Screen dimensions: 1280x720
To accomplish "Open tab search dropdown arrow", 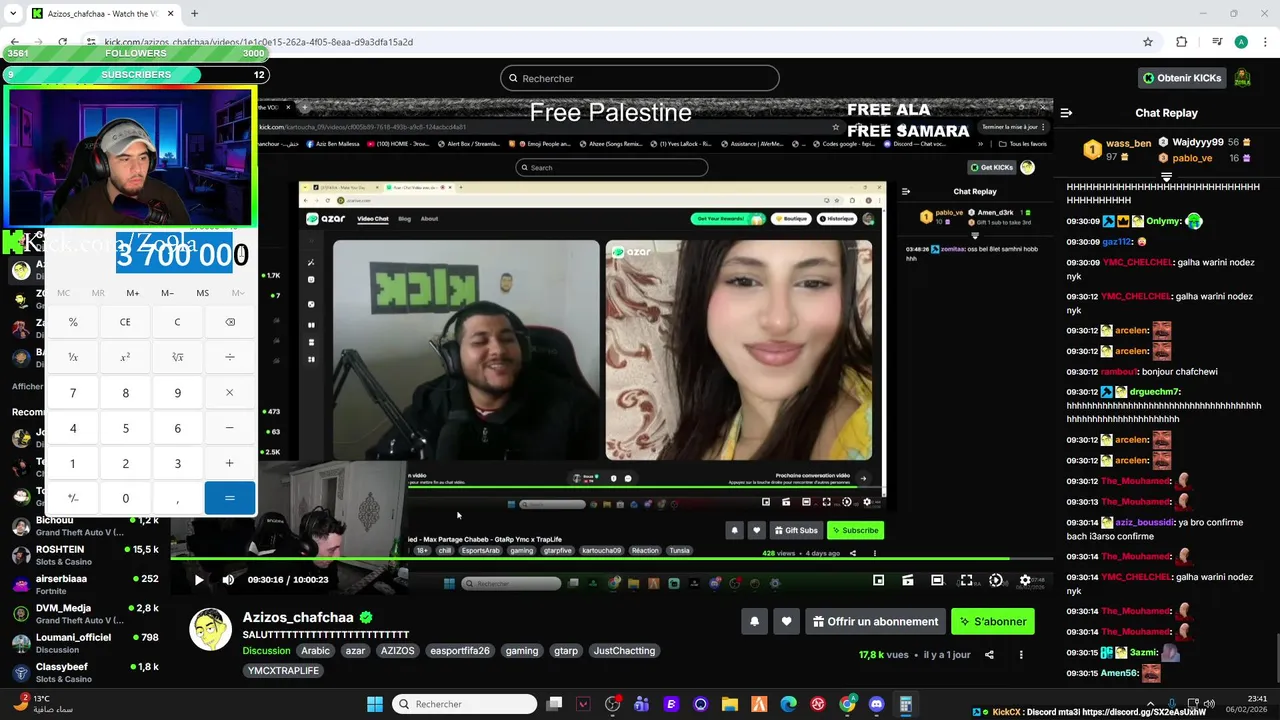I will point(13,14).
